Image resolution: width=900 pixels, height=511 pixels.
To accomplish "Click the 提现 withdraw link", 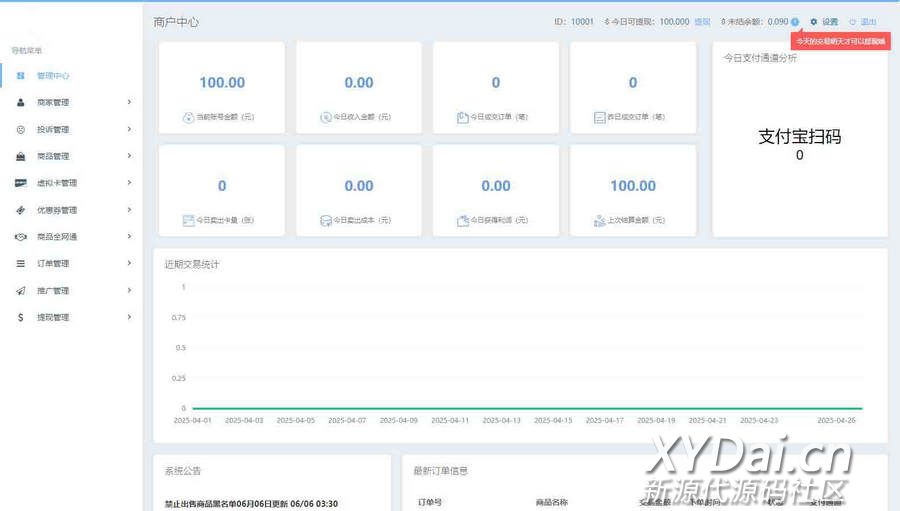I will coord(702,21).
